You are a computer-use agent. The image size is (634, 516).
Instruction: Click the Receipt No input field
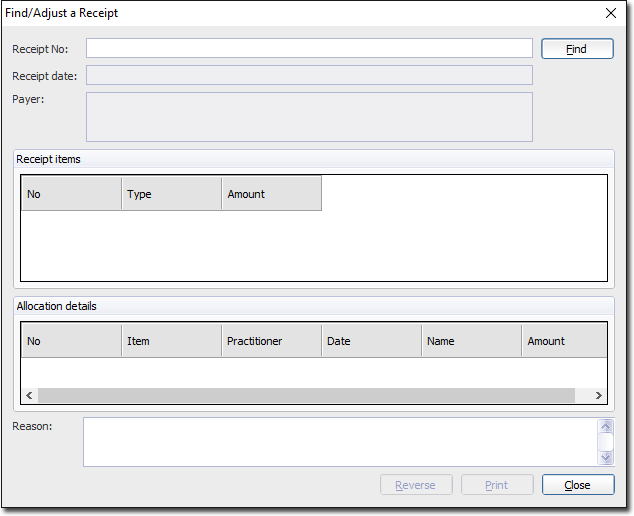pyautogui.click(x=309, y=48)
